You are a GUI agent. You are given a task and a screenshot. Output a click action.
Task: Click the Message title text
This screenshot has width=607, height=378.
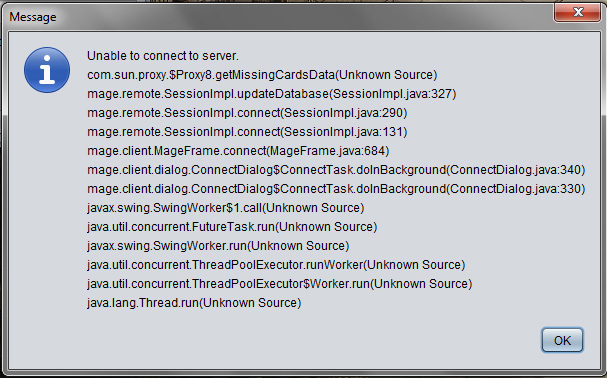coord(33,17)
